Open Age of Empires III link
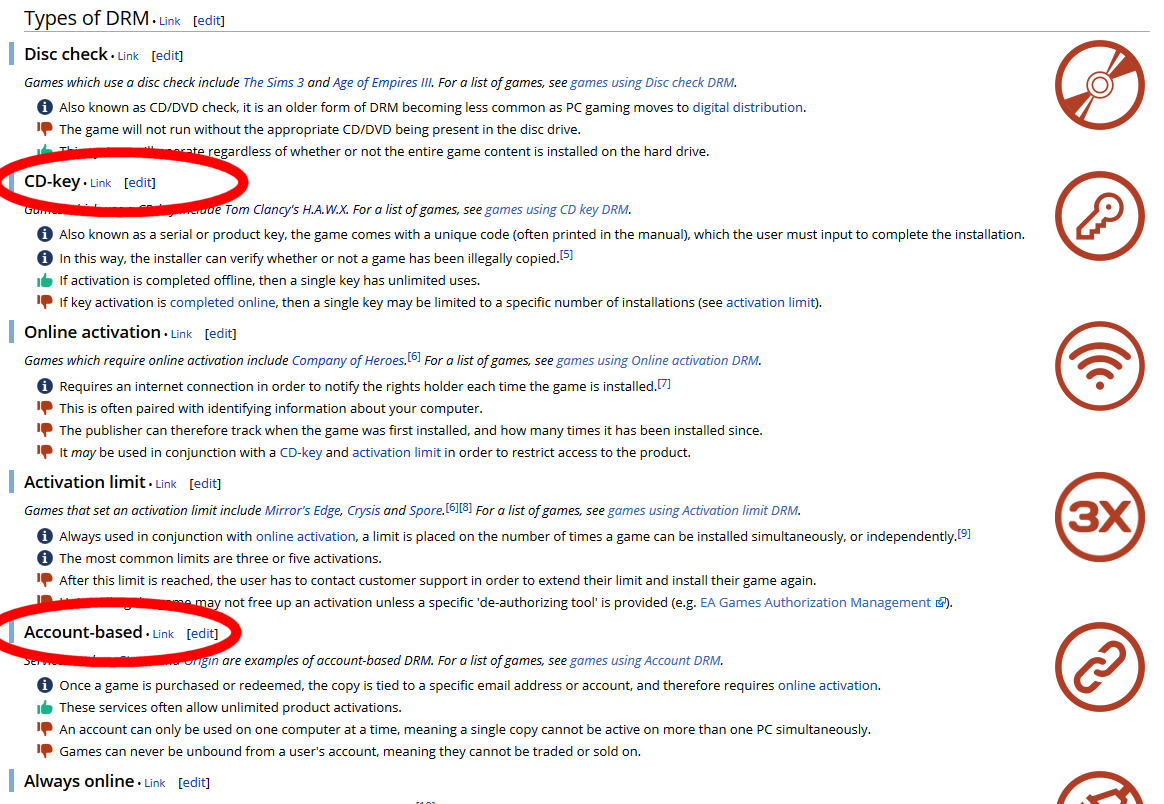 (382, 82)
